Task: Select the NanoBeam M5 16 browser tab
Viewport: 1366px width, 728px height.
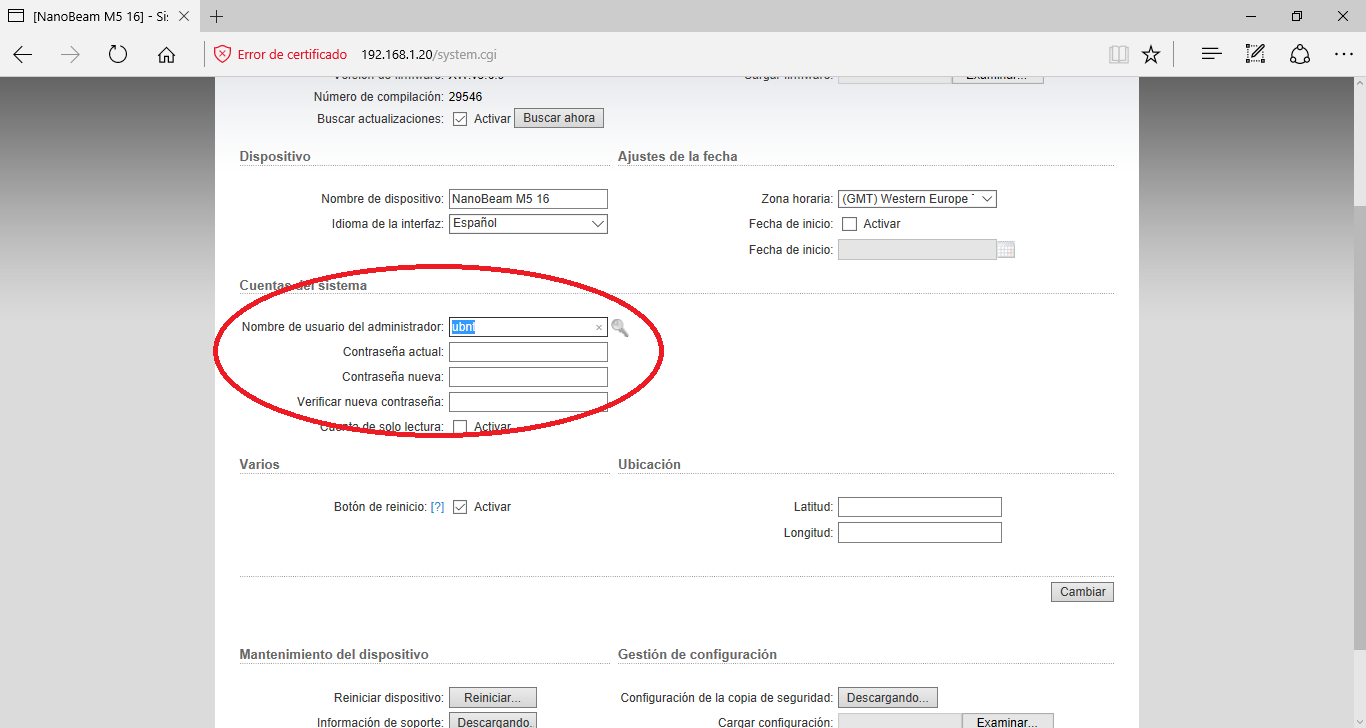Action: pyautogui.click(x=100, y=16)
